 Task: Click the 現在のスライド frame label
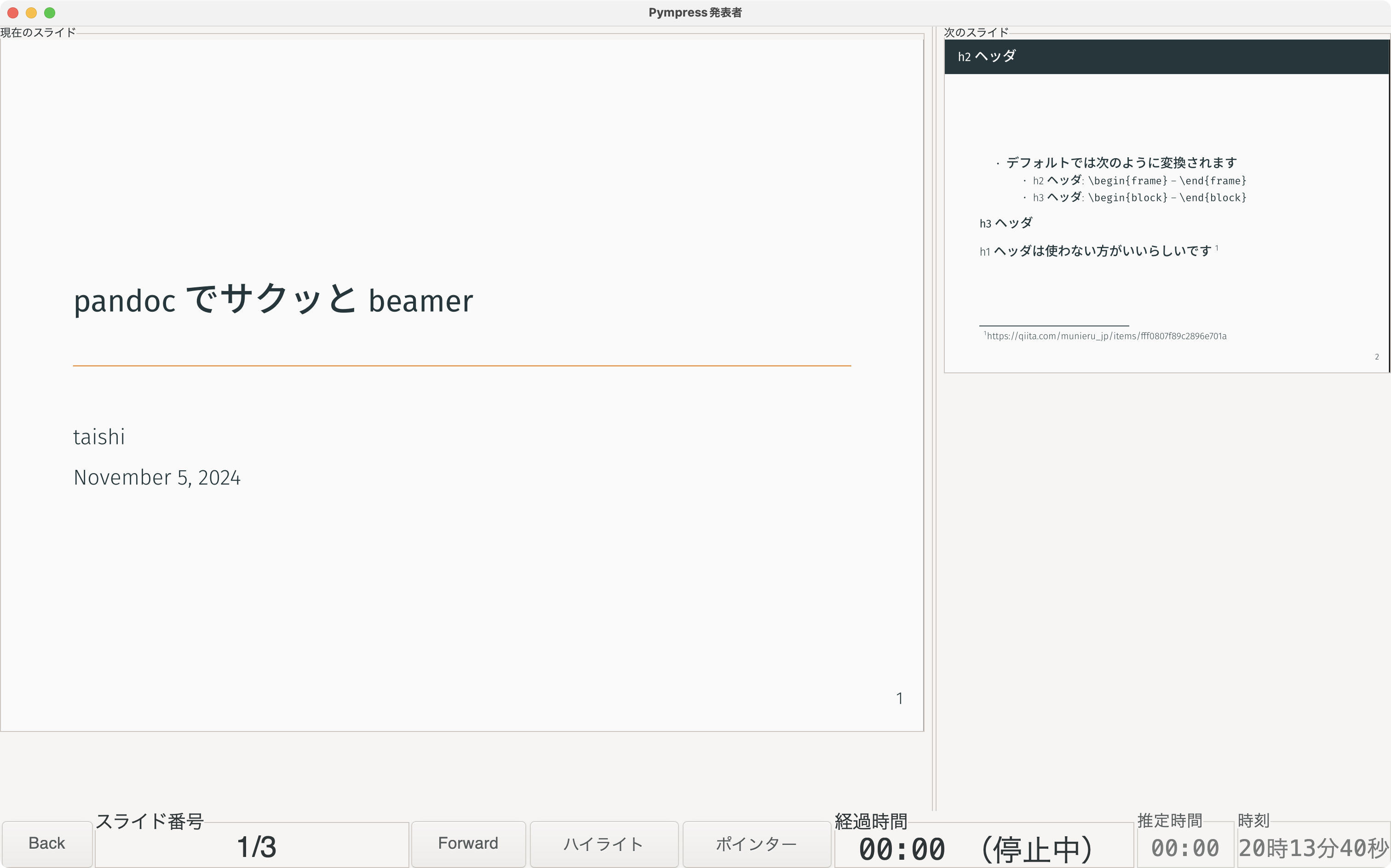38,32
